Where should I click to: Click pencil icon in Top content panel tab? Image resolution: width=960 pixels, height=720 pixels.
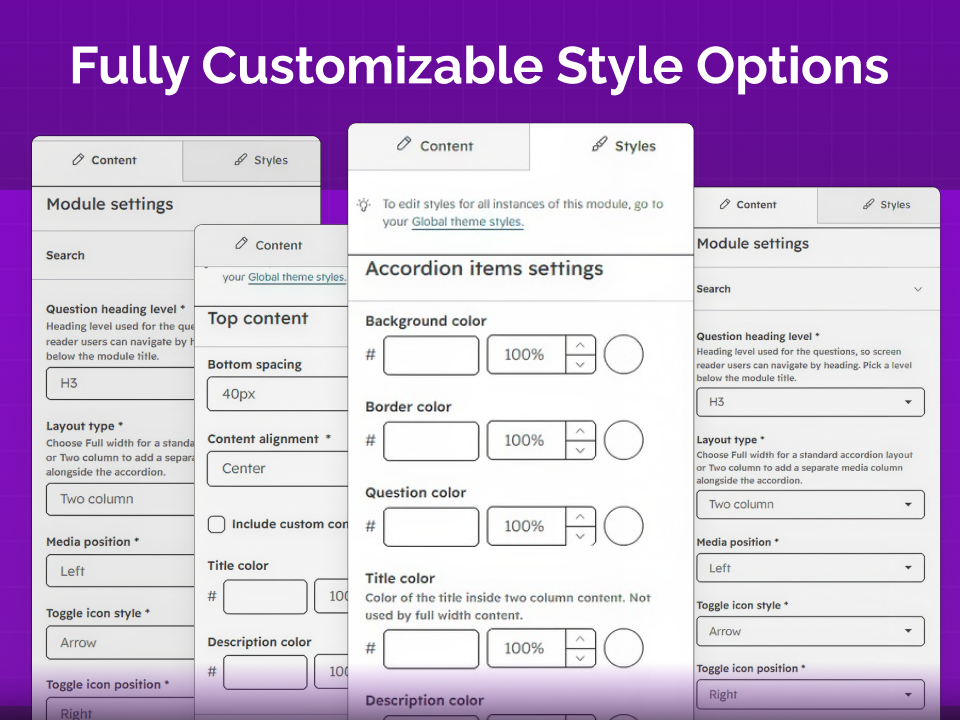pyautogui.click(x=241, y=244)
